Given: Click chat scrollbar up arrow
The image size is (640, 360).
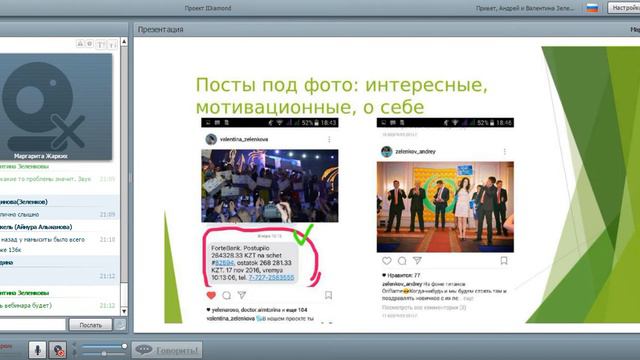Looking at the screenshot, I should tap(124, 42).
